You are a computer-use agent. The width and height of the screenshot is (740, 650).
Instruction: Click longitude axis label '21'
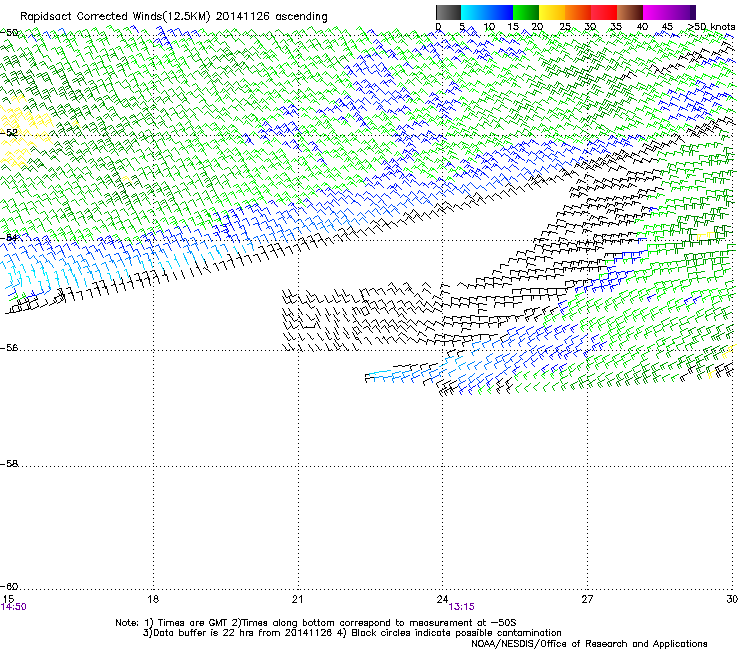click(x=297, y=599)
